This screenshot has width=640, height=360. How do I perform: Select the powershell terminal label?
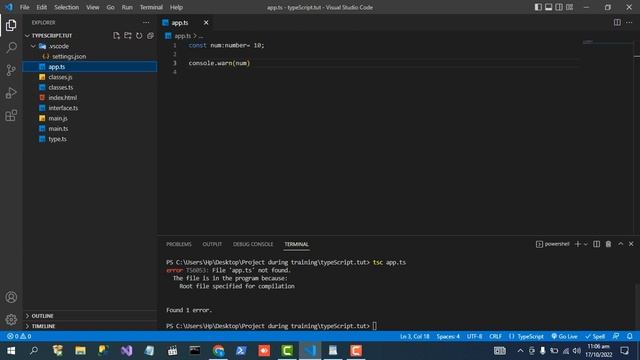tap(553, 244)
